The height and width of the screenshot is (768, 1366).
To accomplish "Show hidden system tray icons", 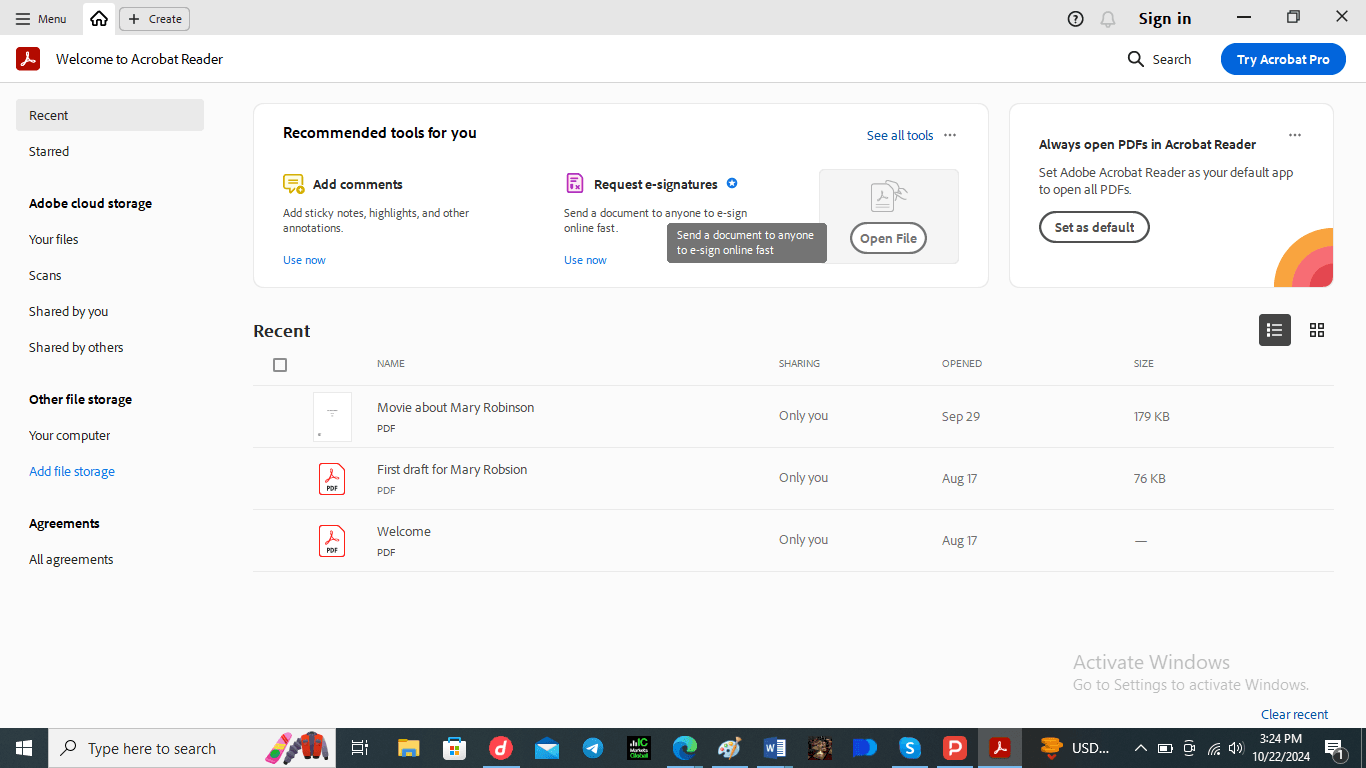I will click(1140, 748).
